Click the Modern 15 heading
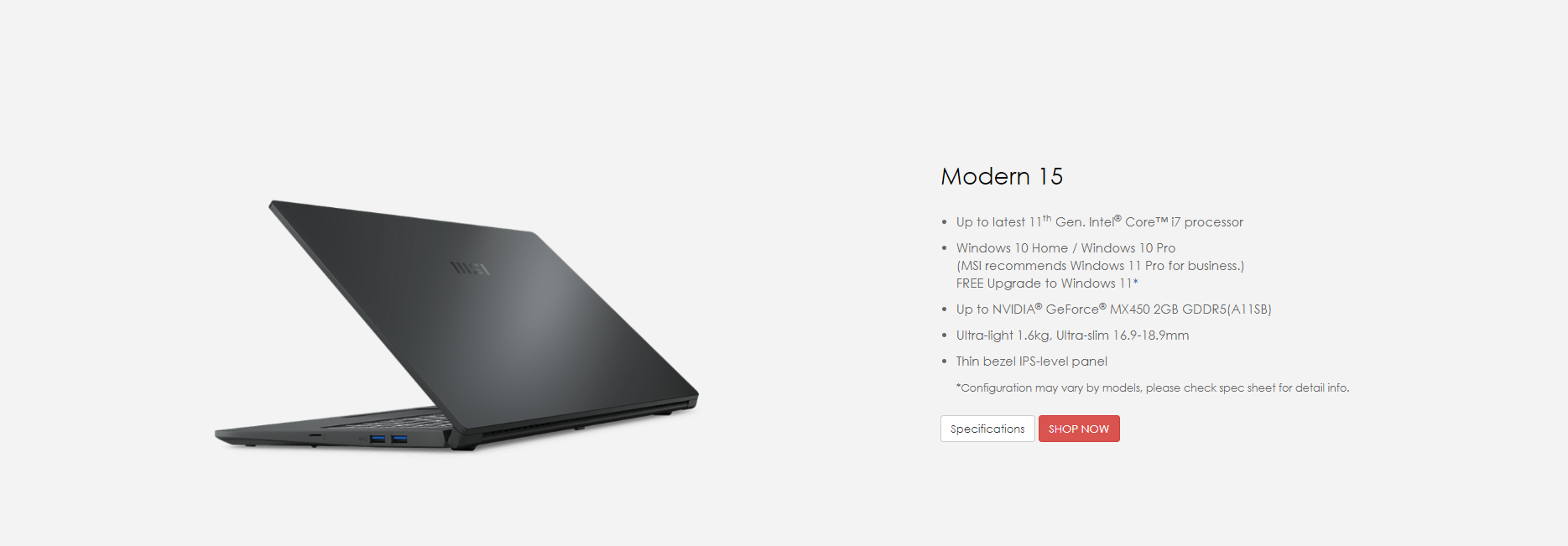The image size is (1568, 546). (x=1002, y=176)
